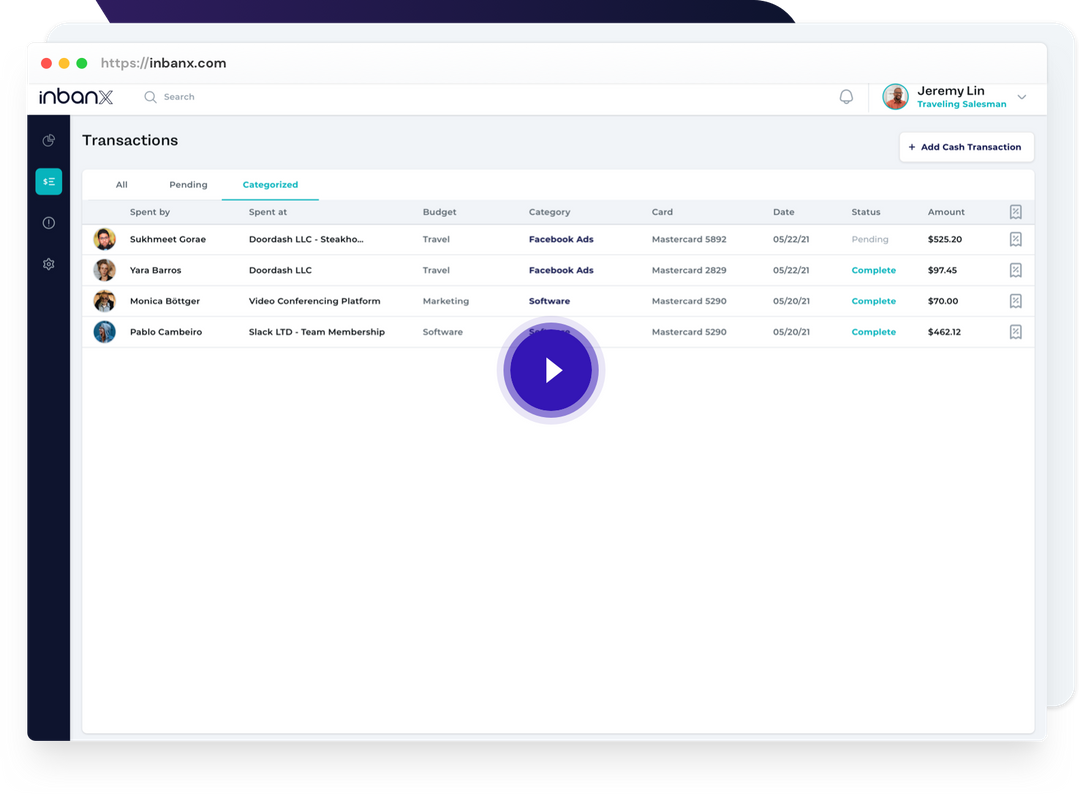This screenshot has height=796, width=1080.
Task: Click the notification bell icon
Action: (846, 96)
